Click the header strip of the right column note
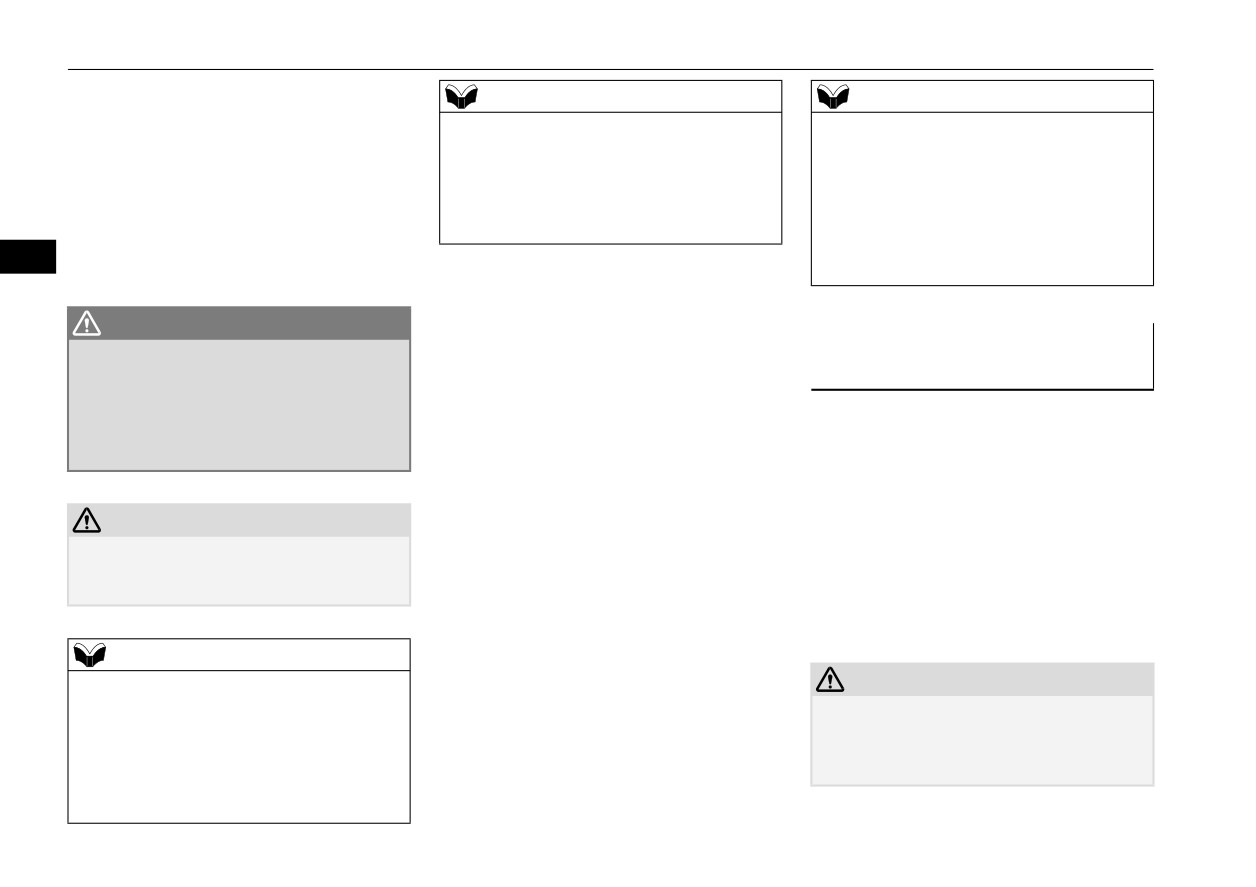 click(x=982, y=96)
